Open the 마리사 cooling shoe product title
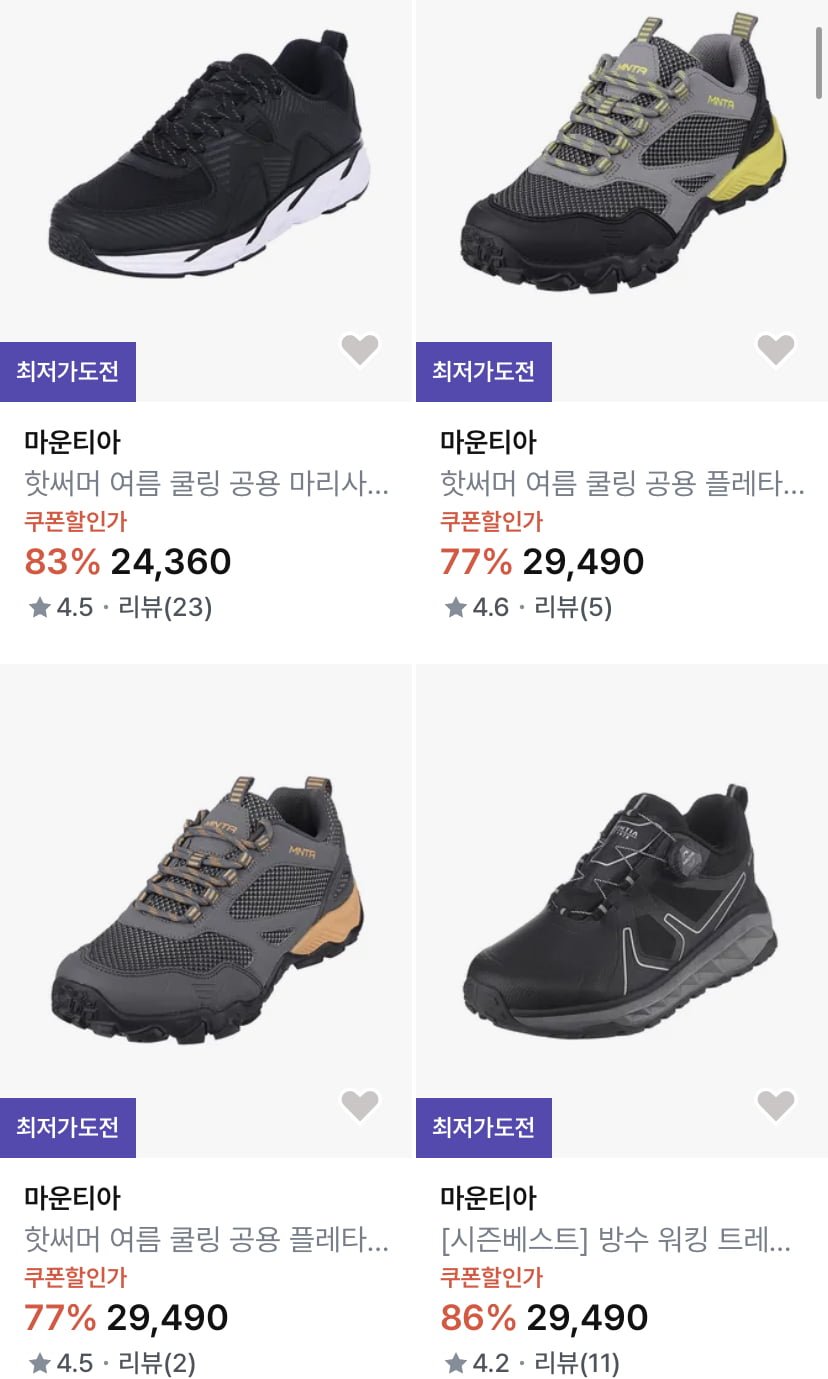 207,485
